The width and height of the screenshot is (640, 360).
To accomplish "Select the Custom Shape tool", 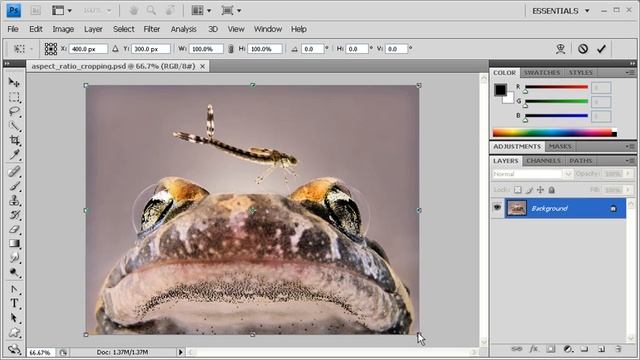I will (14, 333).
